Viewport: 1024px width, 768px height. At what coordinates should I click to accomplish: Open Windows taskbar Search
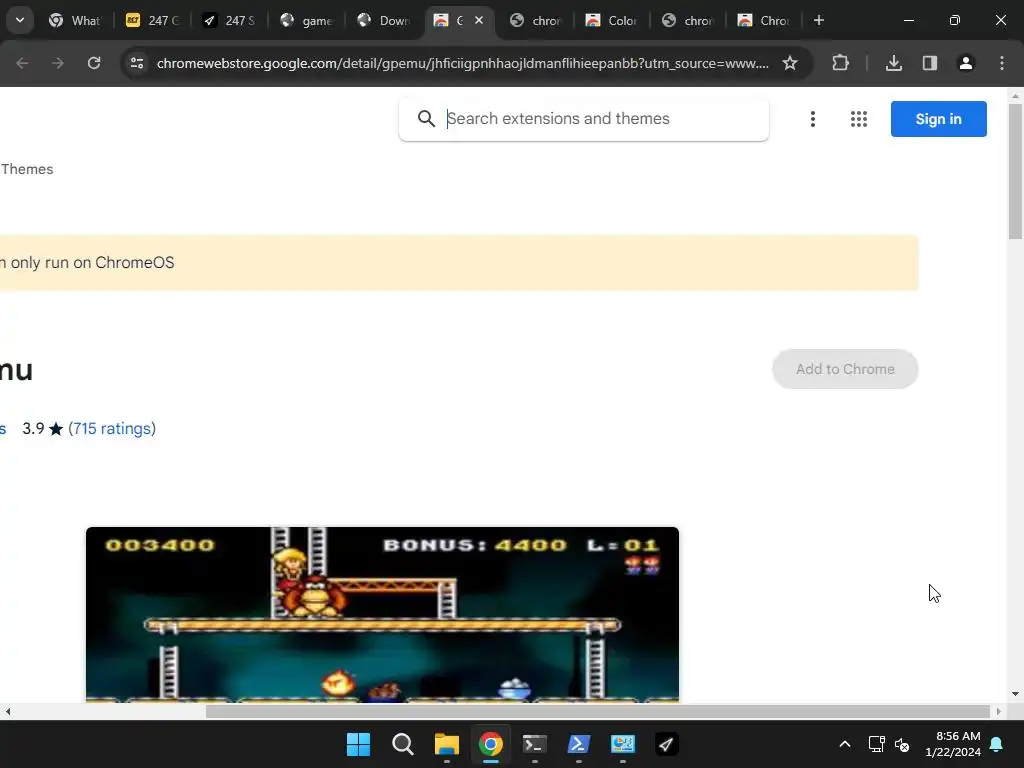pos(402,744)
